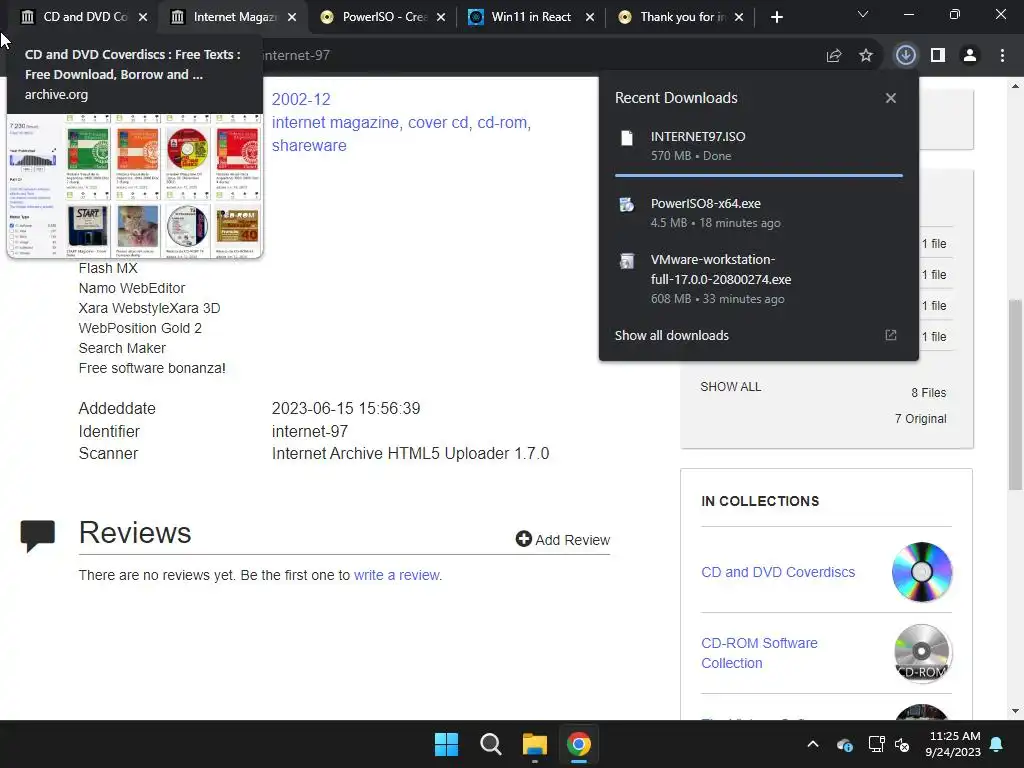This screenshot has height=768, width=1024.
Task: Click the tab hover preview thumbnail
Action: click(x=135, y=185)
